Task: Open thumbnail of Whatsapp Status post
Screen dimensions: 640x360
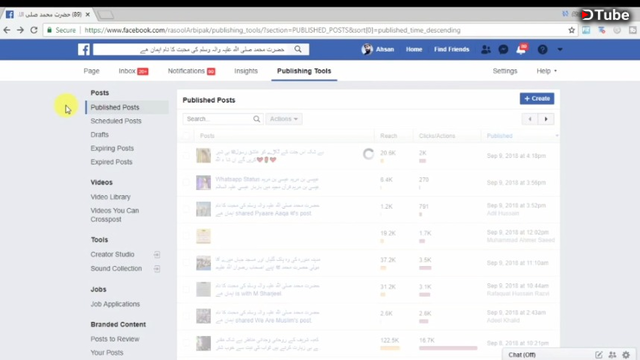Action: [x=203, y=182]
